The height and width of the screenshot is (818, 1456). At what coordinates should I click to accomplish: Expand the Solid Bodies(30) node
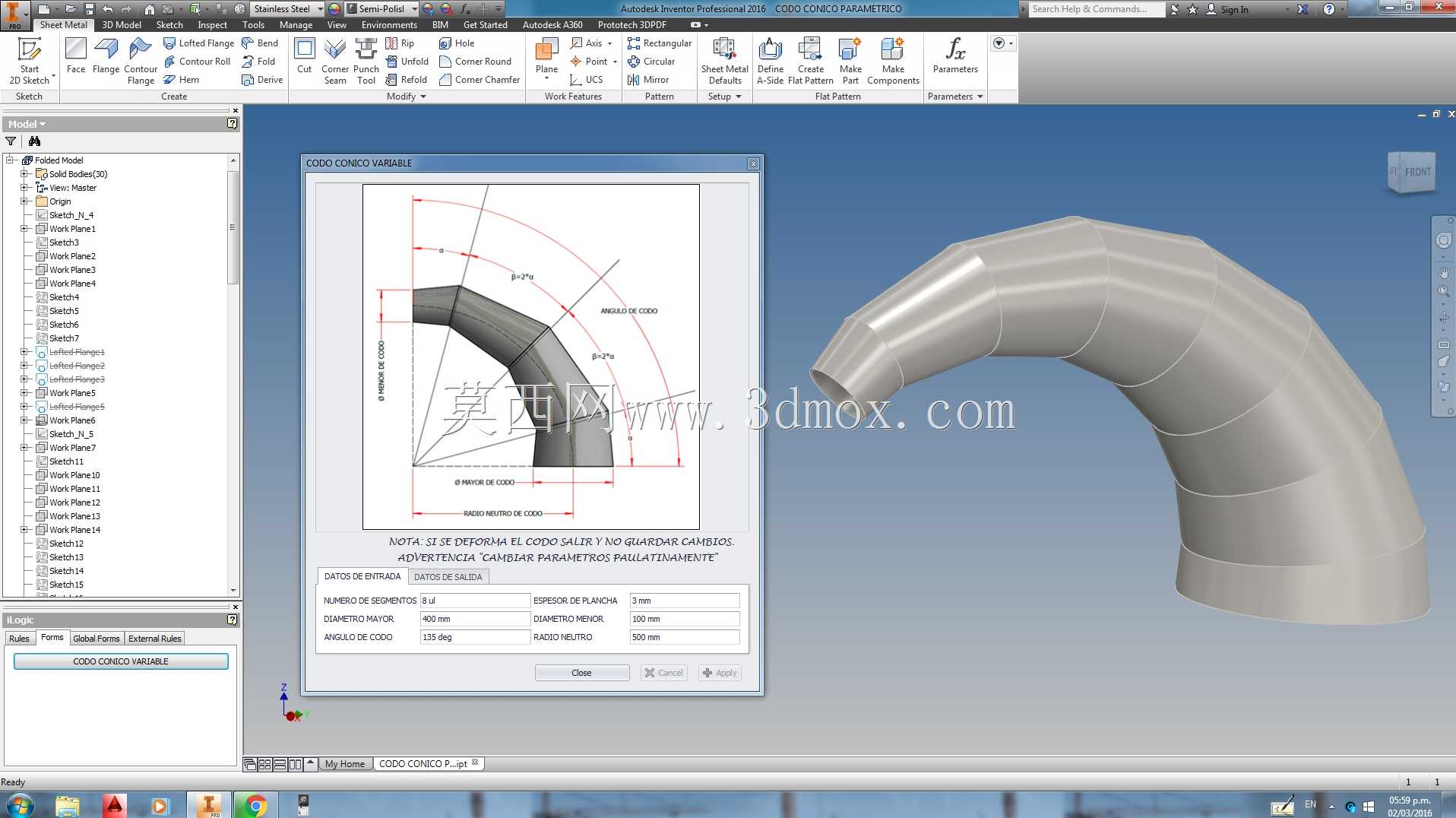pyautogui.click(x=24, y=174)
